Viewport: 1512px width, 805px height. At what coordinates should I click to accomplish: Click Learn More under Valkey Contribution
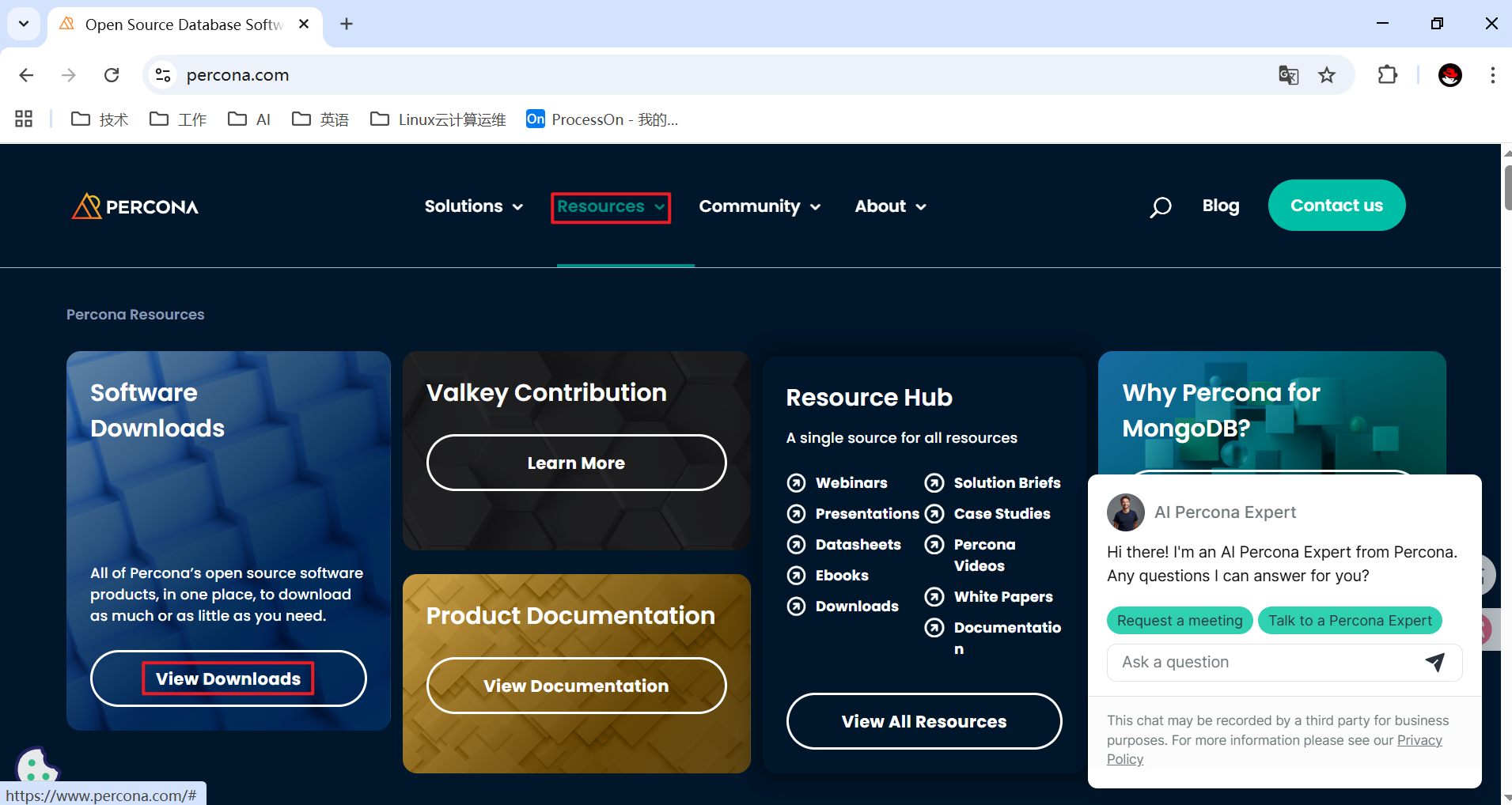(x=576, y=463)
